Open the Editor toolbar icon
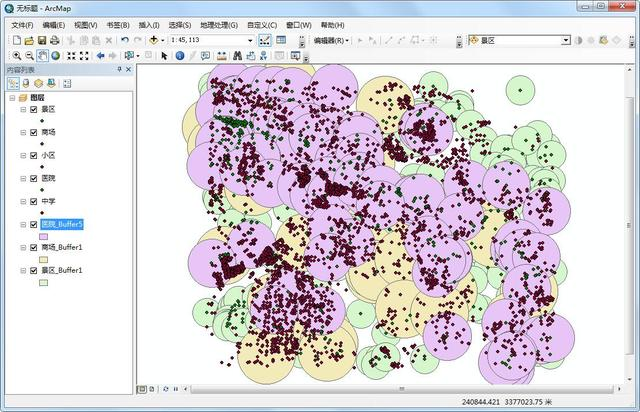Image resolution: width=640 pixels, height=412 pixels. tap(264, 40)
